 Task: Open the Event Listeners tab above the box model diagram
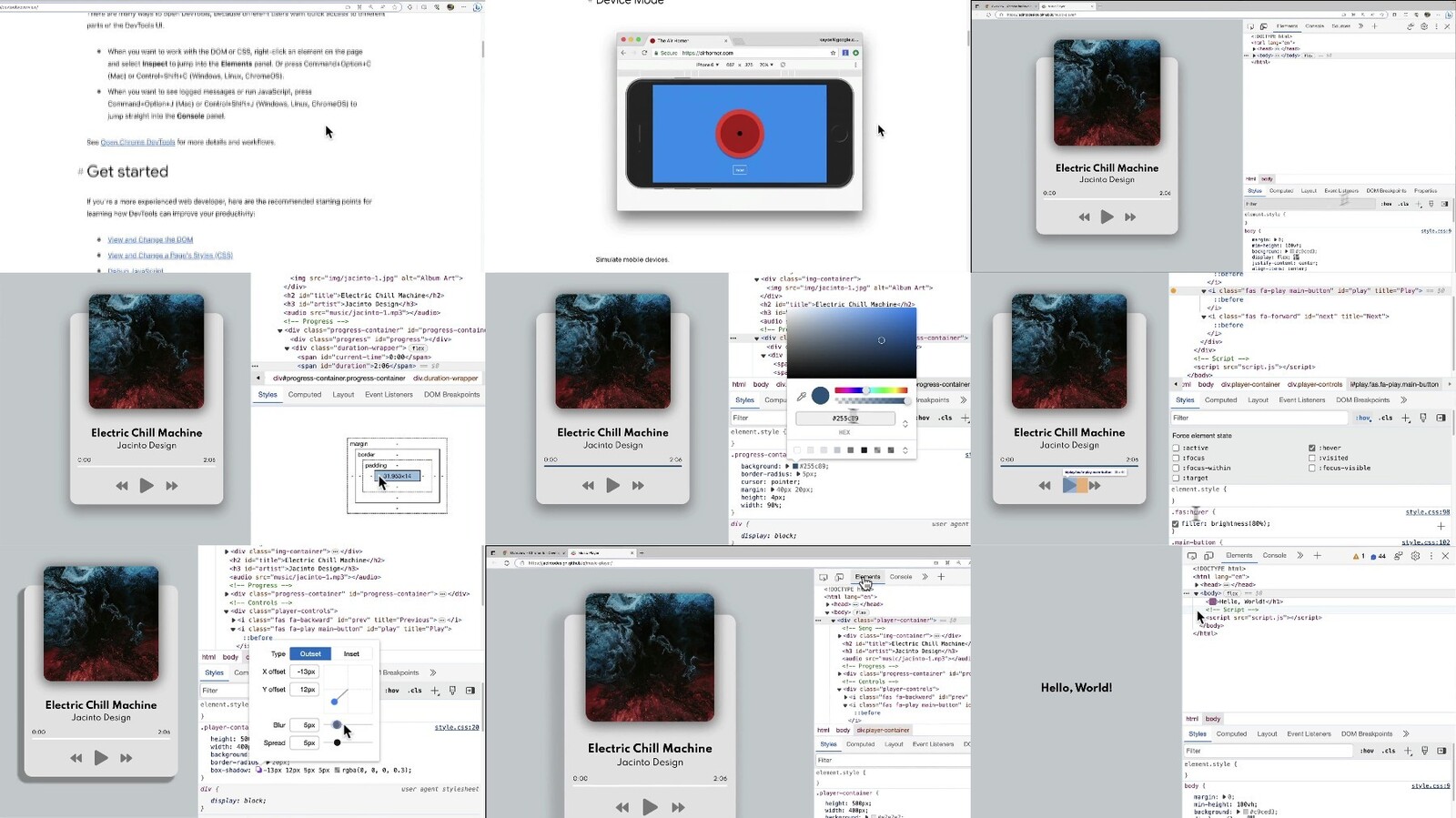click(x=389, y=395)
